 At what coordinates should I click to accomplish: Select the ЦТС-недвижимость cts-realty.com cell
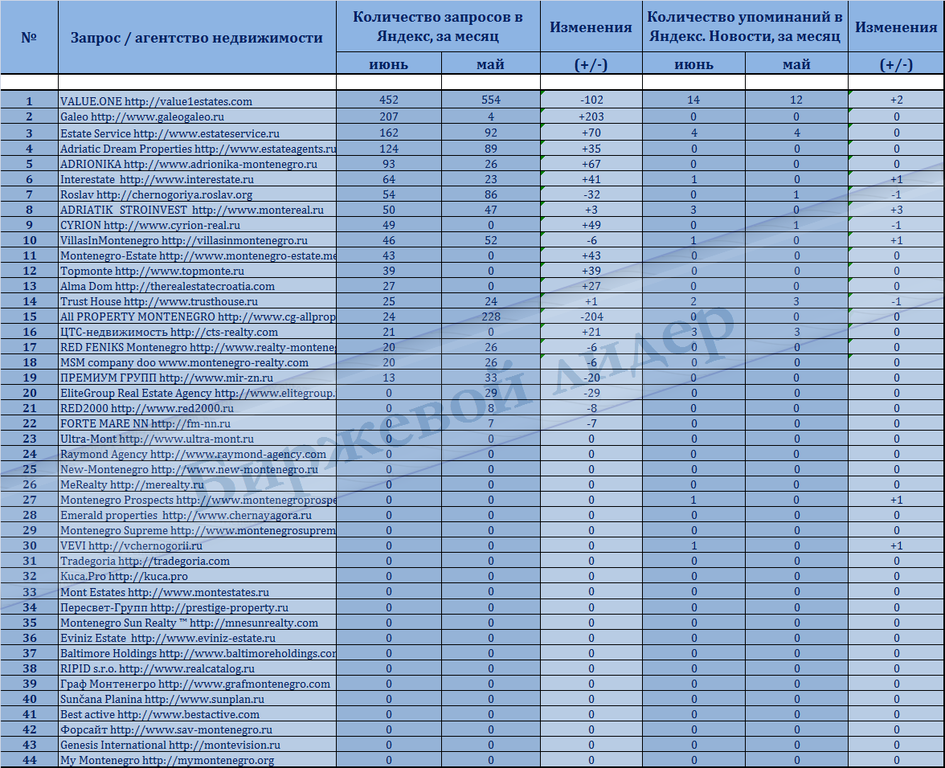point(198,332)
